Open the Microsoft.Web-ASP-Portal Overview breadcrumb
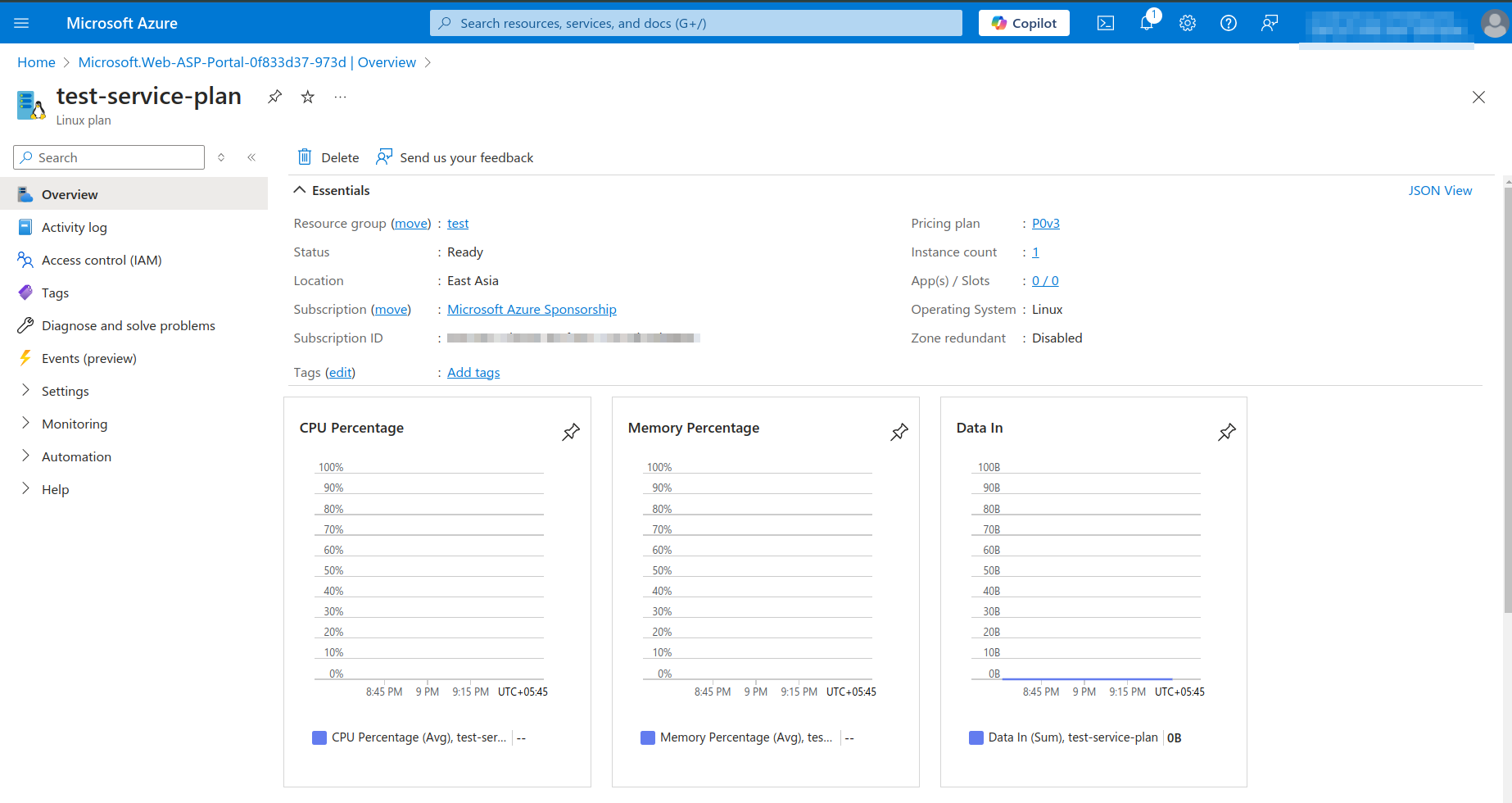Screen dimensions: 1512x803 click(247, 62)
